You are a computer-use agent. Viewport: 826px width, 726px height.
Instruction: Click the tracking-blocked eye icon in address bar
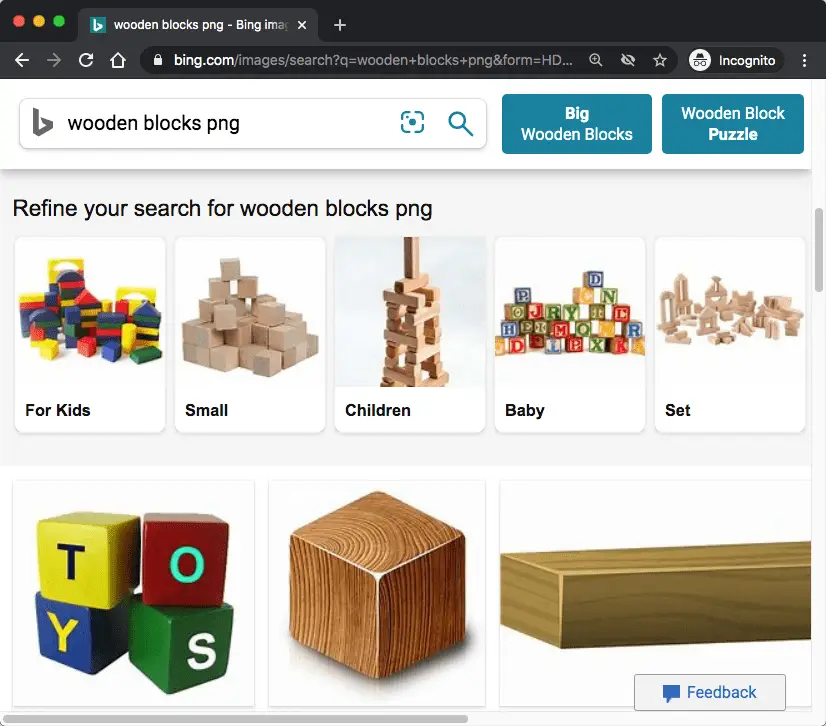tap(627, 60)
